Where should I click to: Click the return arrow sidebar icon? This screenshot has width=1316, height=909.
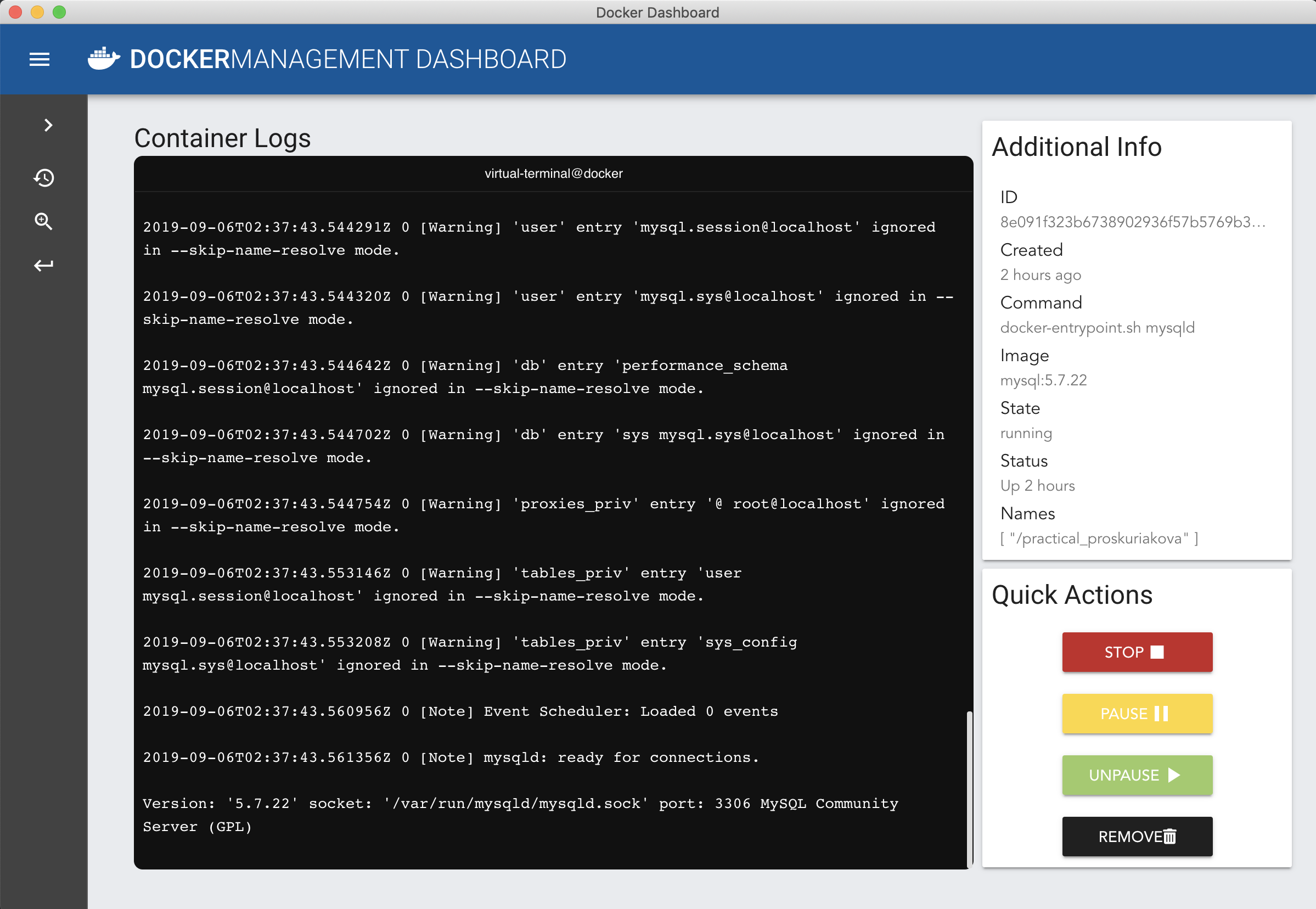tap(44, 266)
